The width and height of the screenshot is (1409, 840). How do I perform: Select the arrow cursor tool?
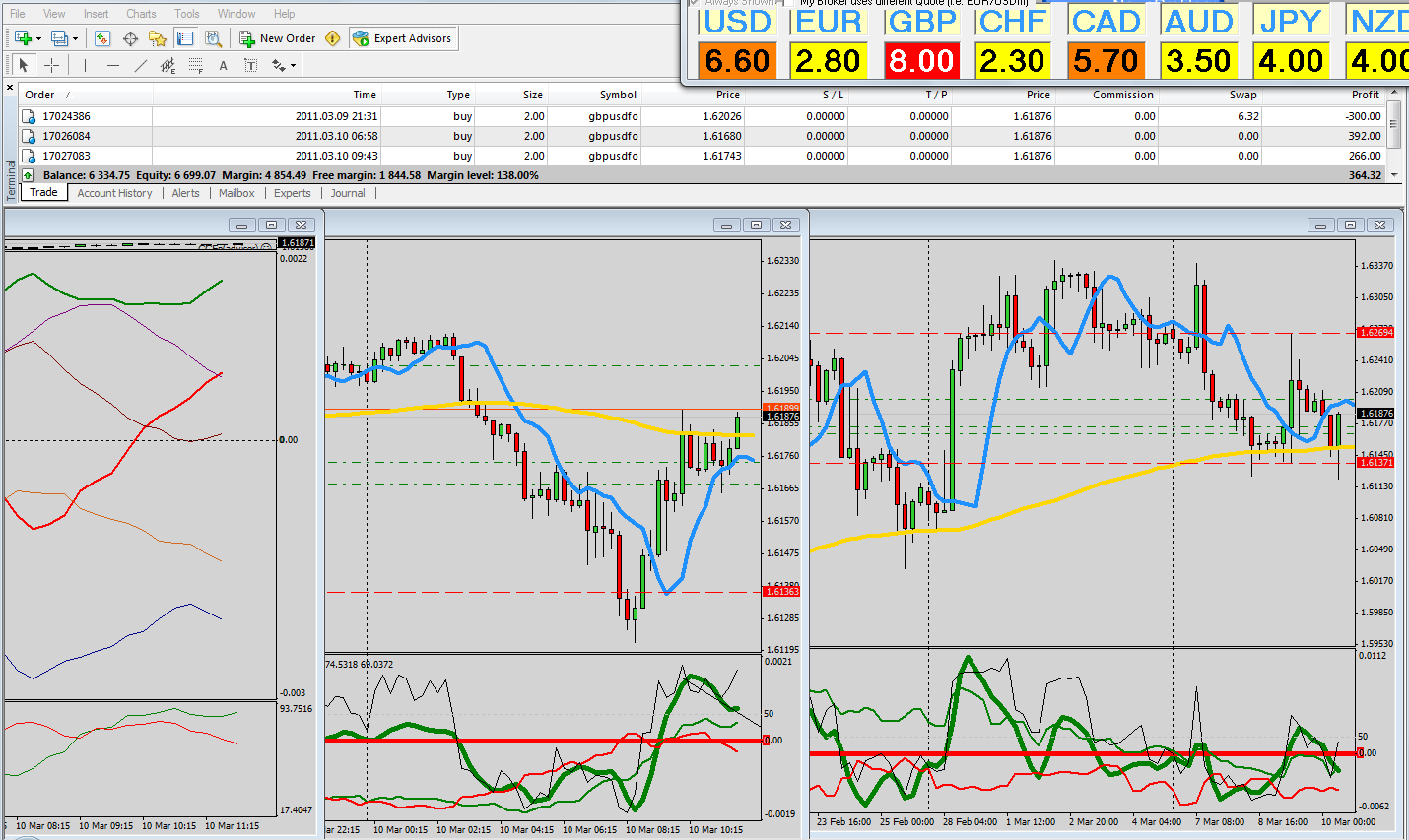point(25,65)
